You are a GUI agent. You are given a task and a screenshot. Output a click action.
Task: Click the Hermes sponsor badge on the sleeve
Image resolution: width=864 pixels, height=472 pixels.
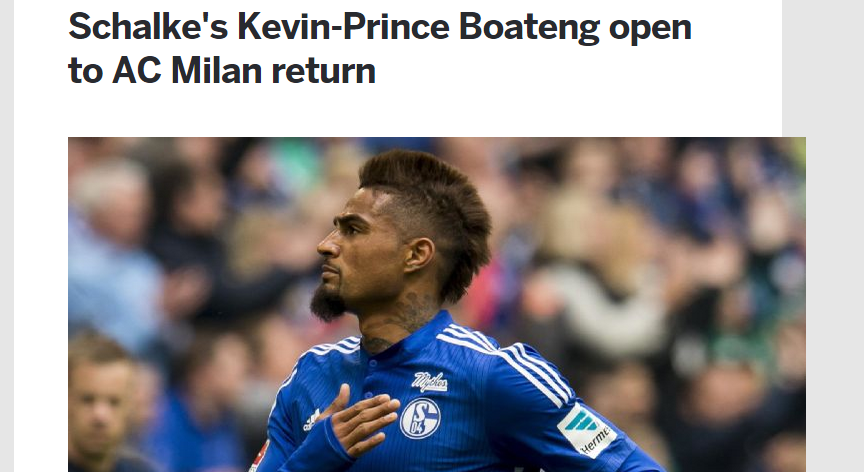coord(586,431)
